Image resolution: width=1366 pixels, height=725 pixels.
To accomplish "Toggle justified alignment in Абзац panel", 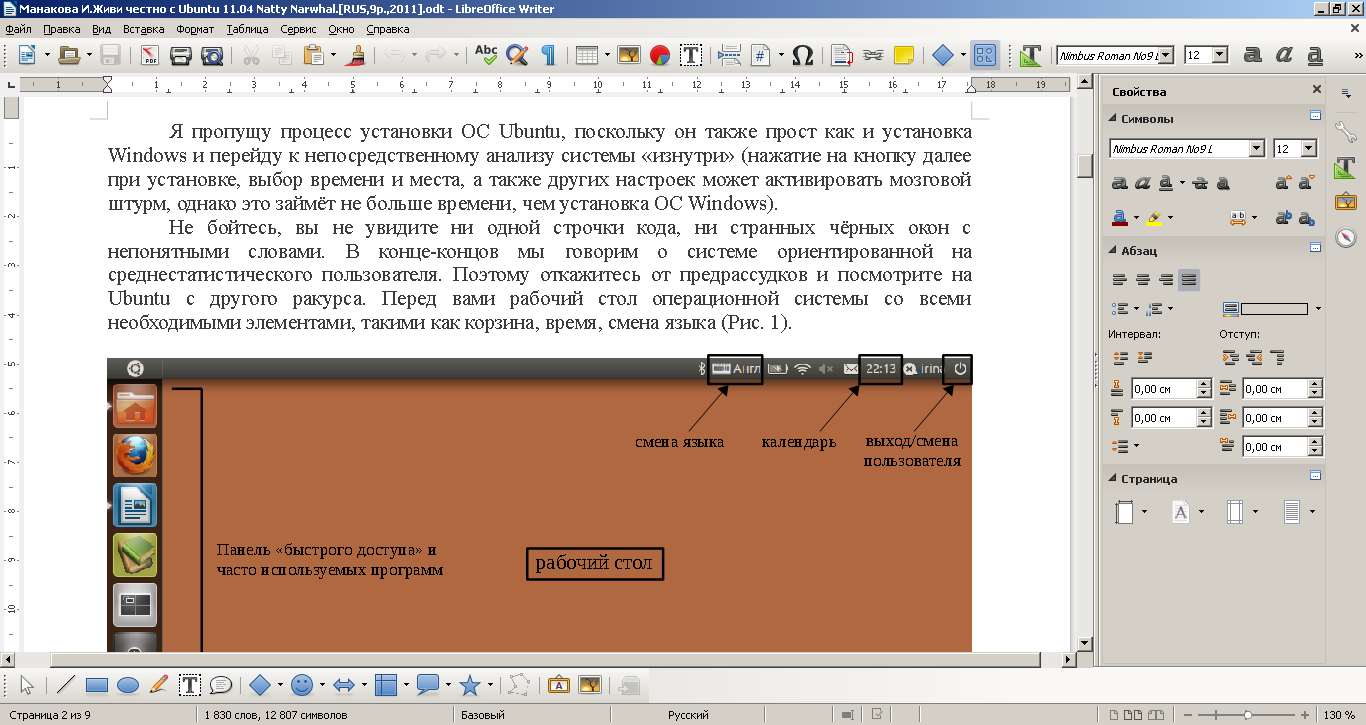I will pos(1188,280).
